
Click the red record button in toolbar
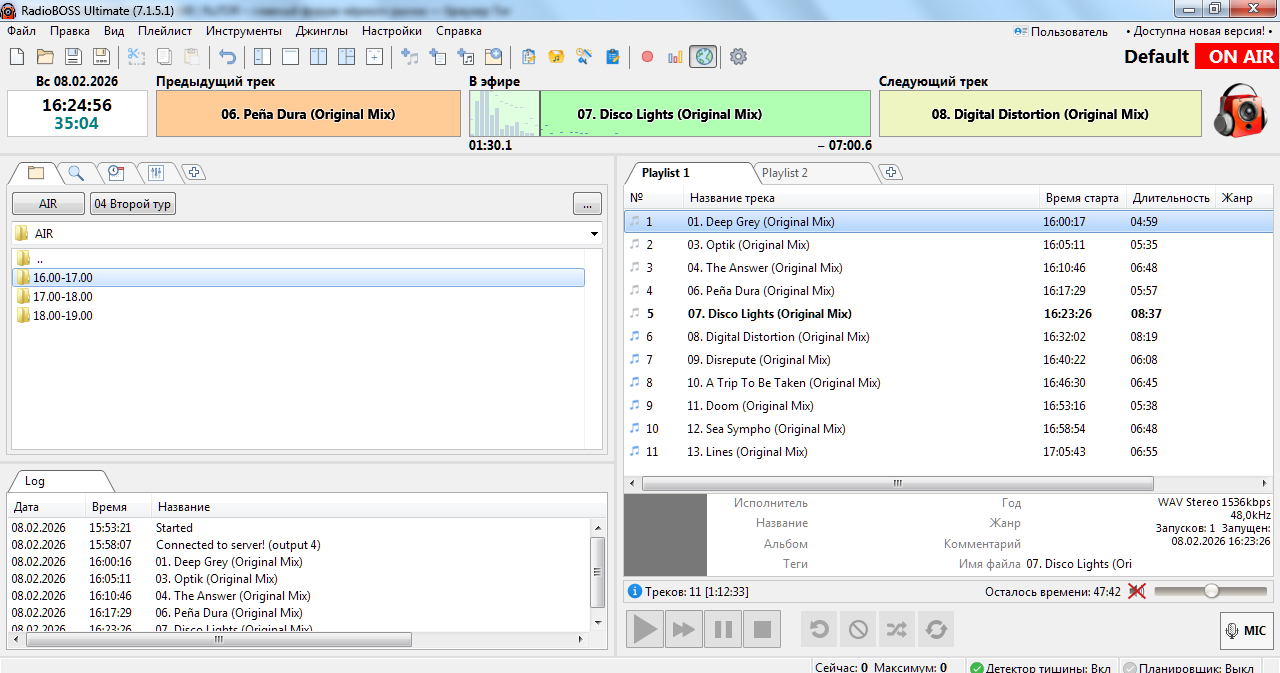point(647,57)
